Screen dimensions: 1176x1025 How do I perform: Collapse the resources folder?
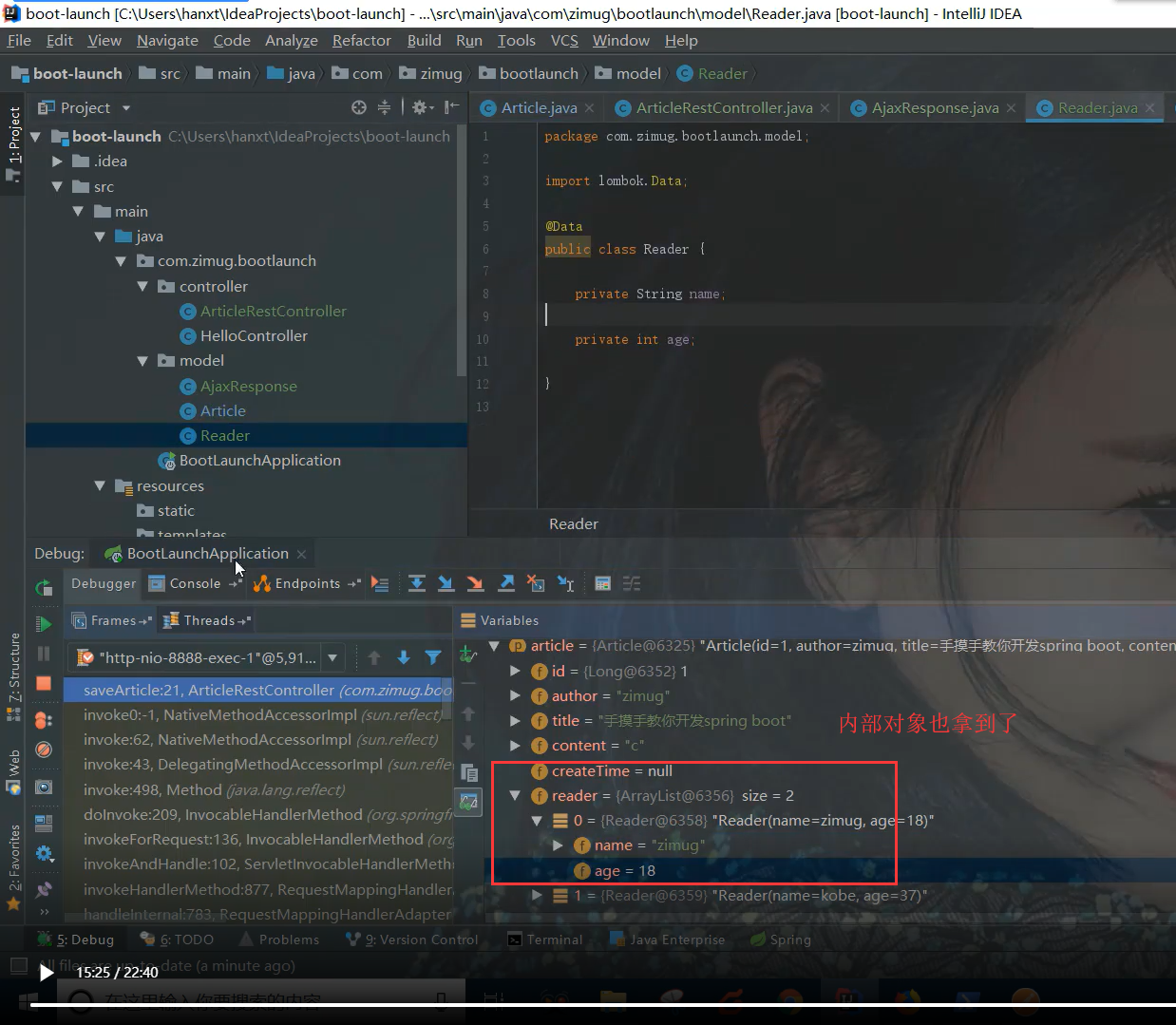[100, 485]
